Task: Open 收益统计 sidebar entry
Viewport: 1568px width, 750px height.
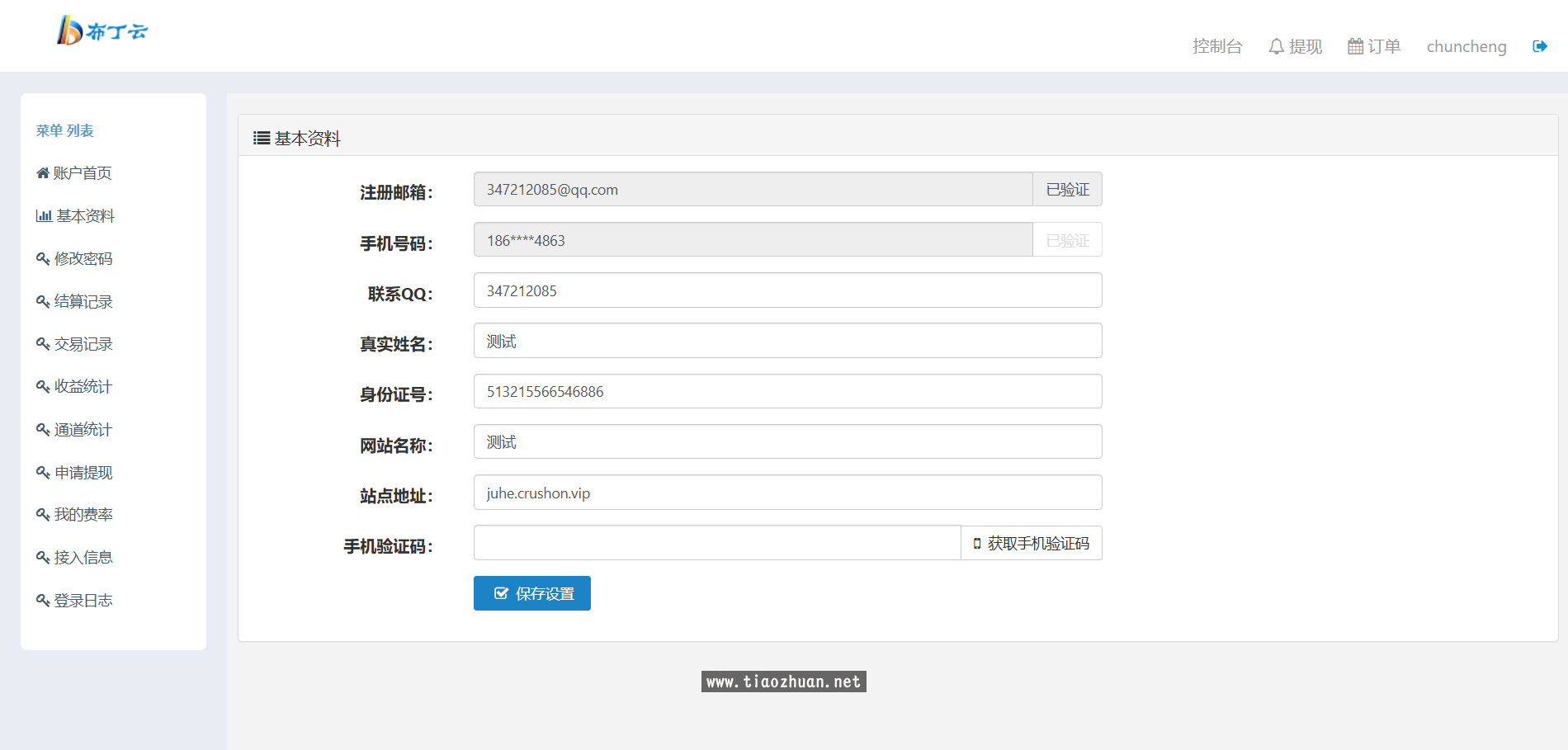Action: [x=74, y=387]
